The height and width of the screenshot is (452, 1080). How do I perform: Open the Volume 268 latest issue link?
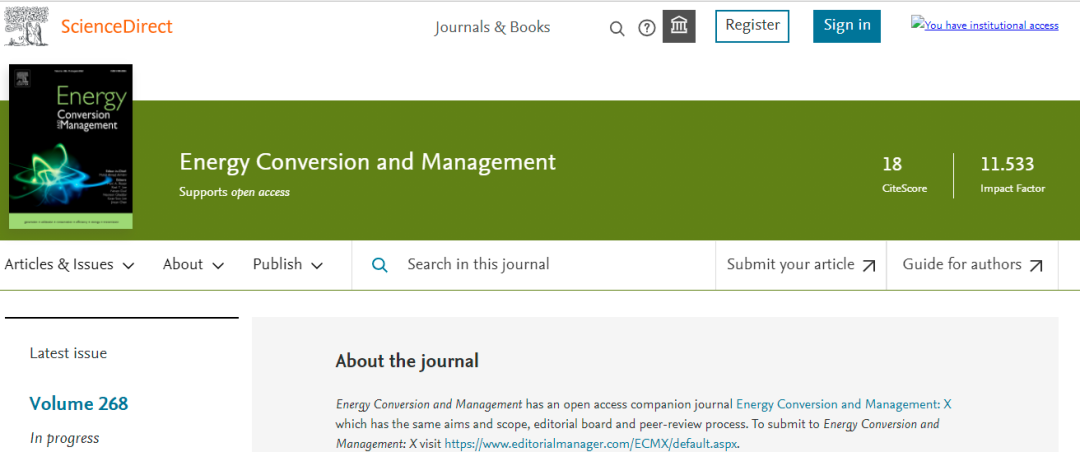coord(79,404)
